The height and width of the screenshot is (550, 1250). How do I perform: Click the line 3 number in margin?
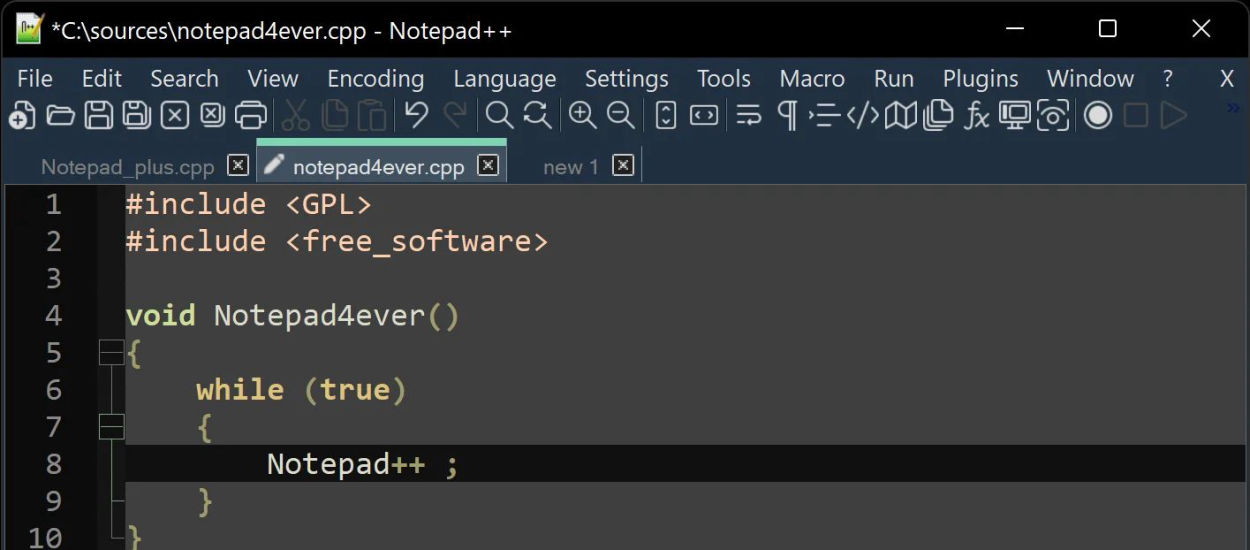(53, 279)
